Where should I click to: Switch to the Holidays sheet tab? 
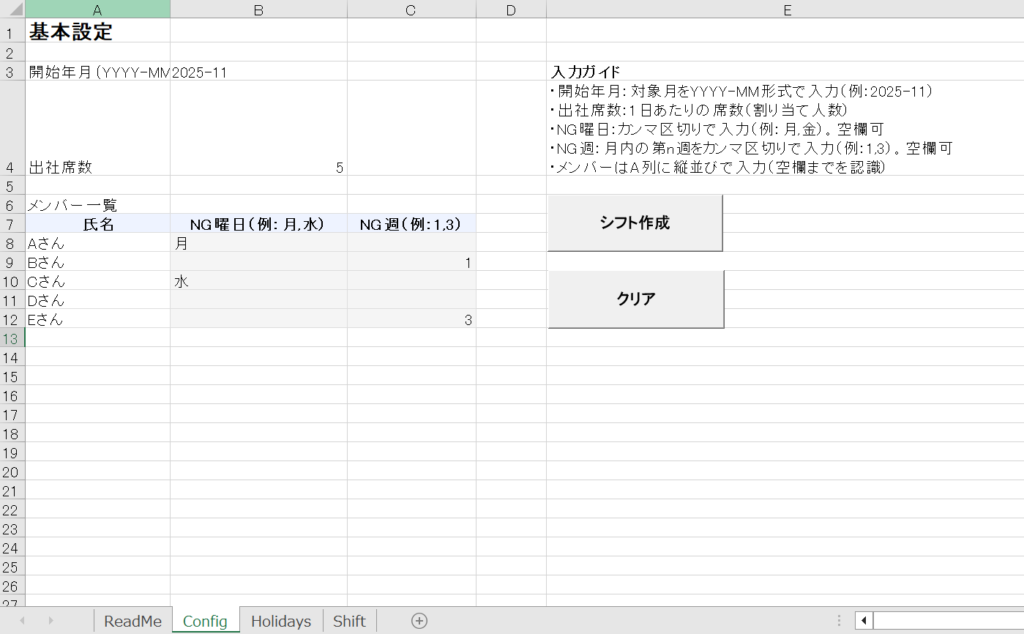(281, 621)
